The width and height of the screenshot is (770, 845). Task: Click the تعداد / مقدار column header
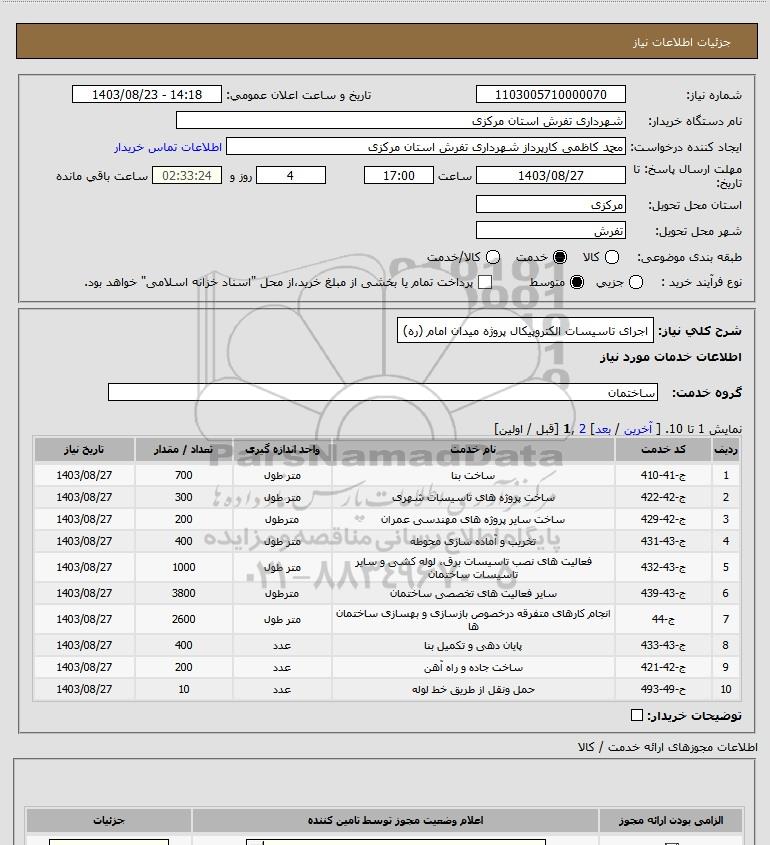point(183,449)
